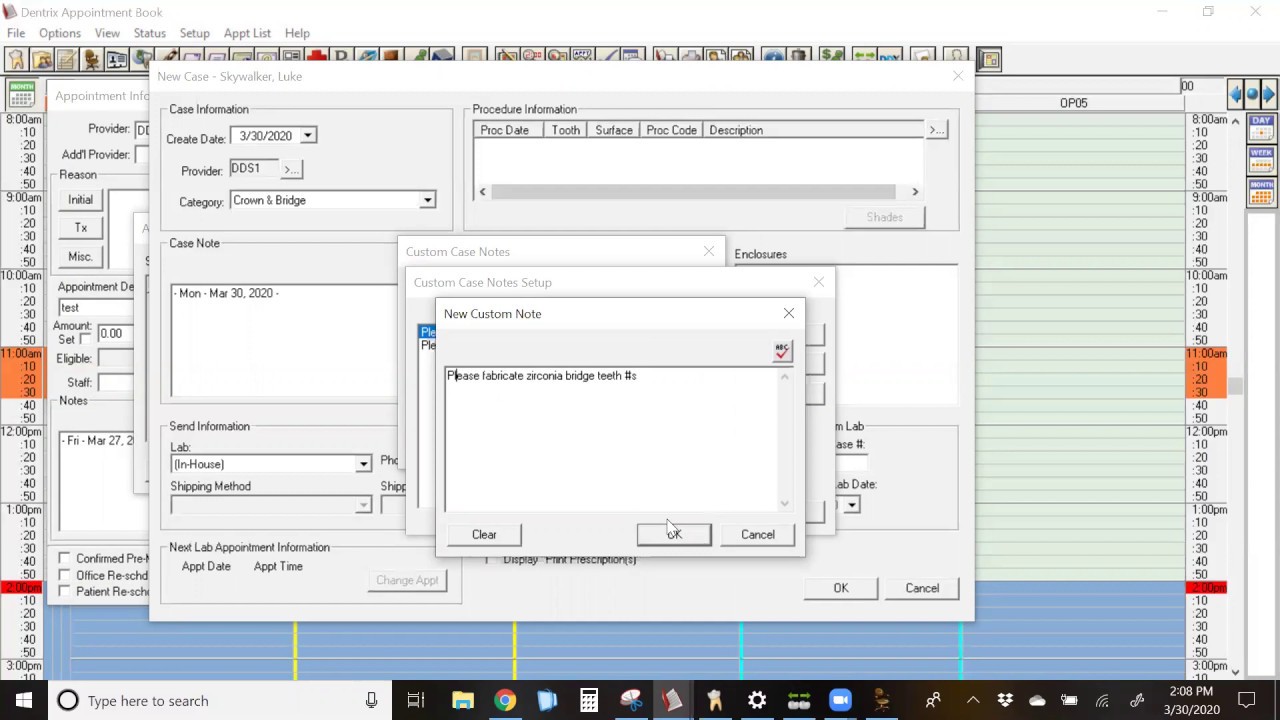Click the Dropbox tray icon
This screenshot has height=720, width=1280.
pyautogui.click(x=1004, y=700)
